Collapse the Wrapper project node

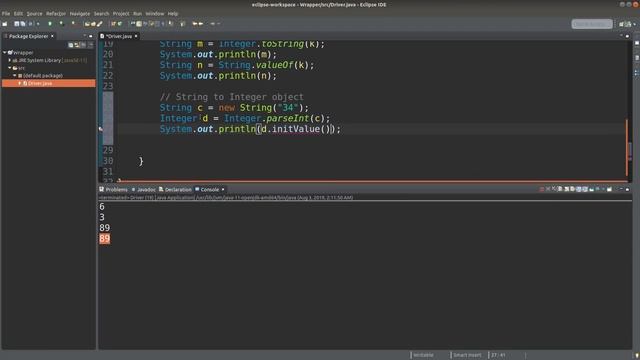pyautogui.click(x=4, y=52)
